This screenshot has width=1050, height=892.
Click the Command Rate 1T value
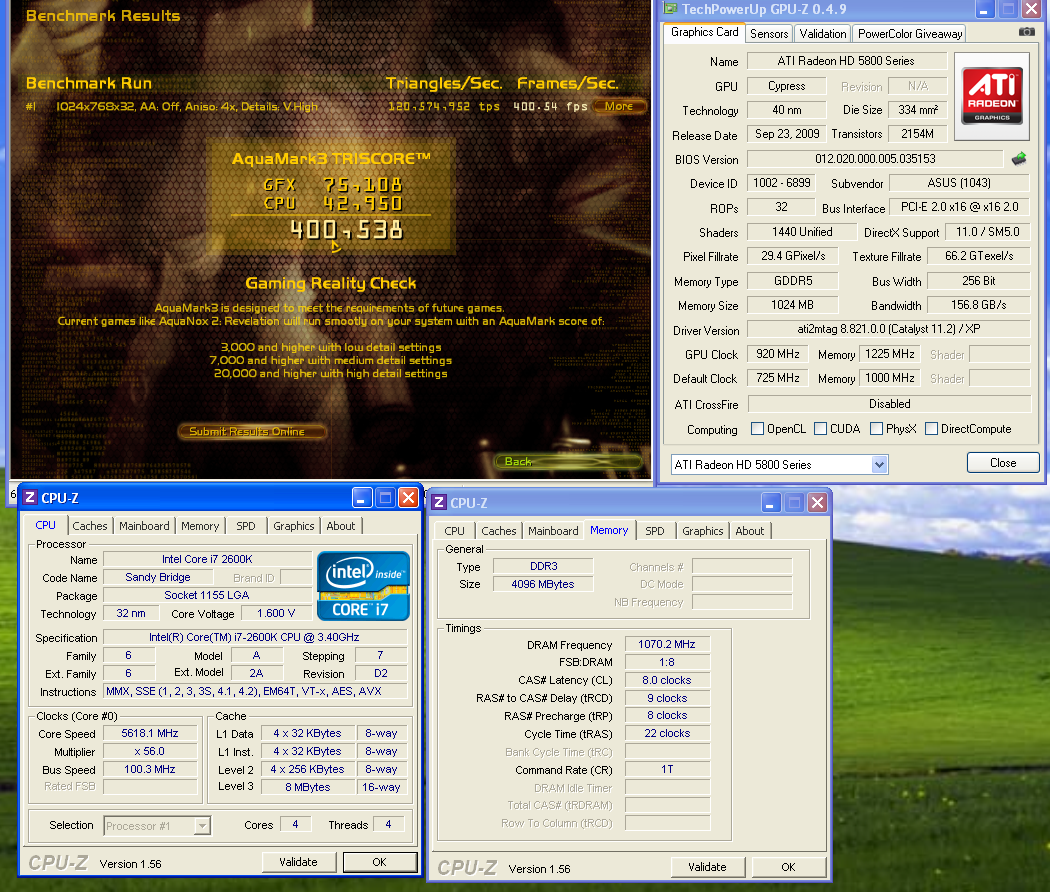point(666,769)
